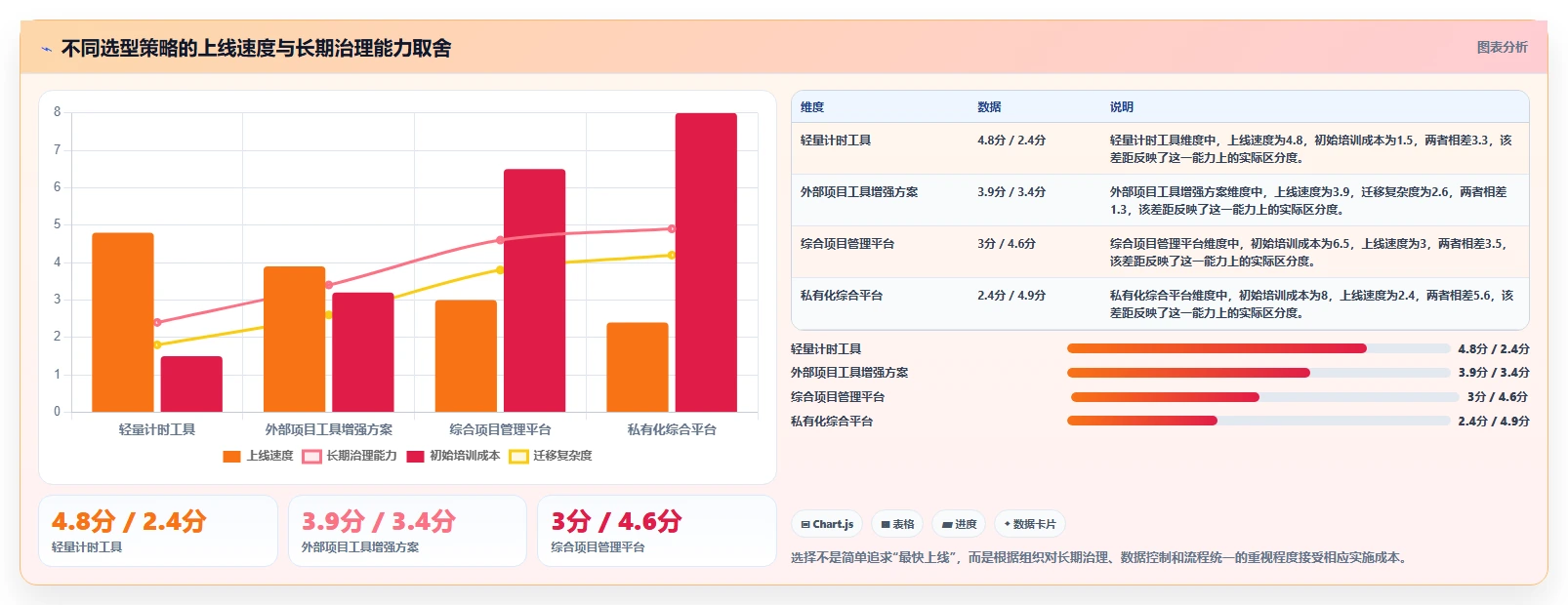
Task: Click the red 初始培训成本 bar for 综合项目管理平台
Action: click(x=534, y=291)
